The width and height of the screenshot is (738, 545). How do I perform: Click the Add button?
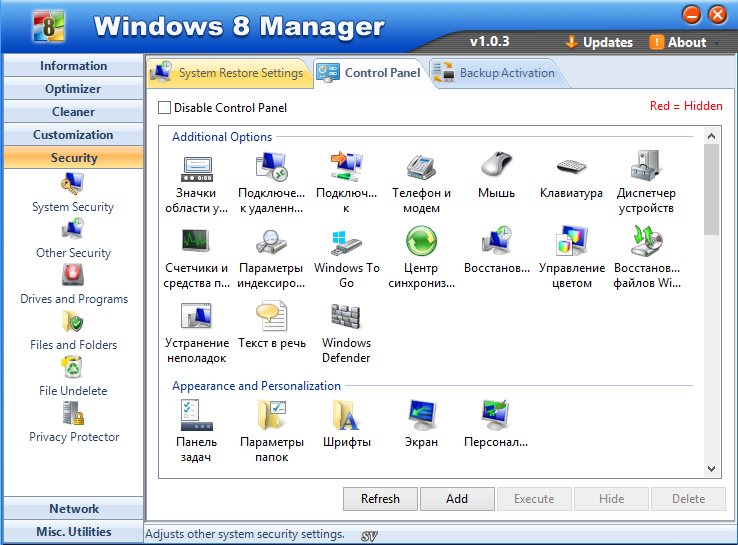(x=457, y=499)
